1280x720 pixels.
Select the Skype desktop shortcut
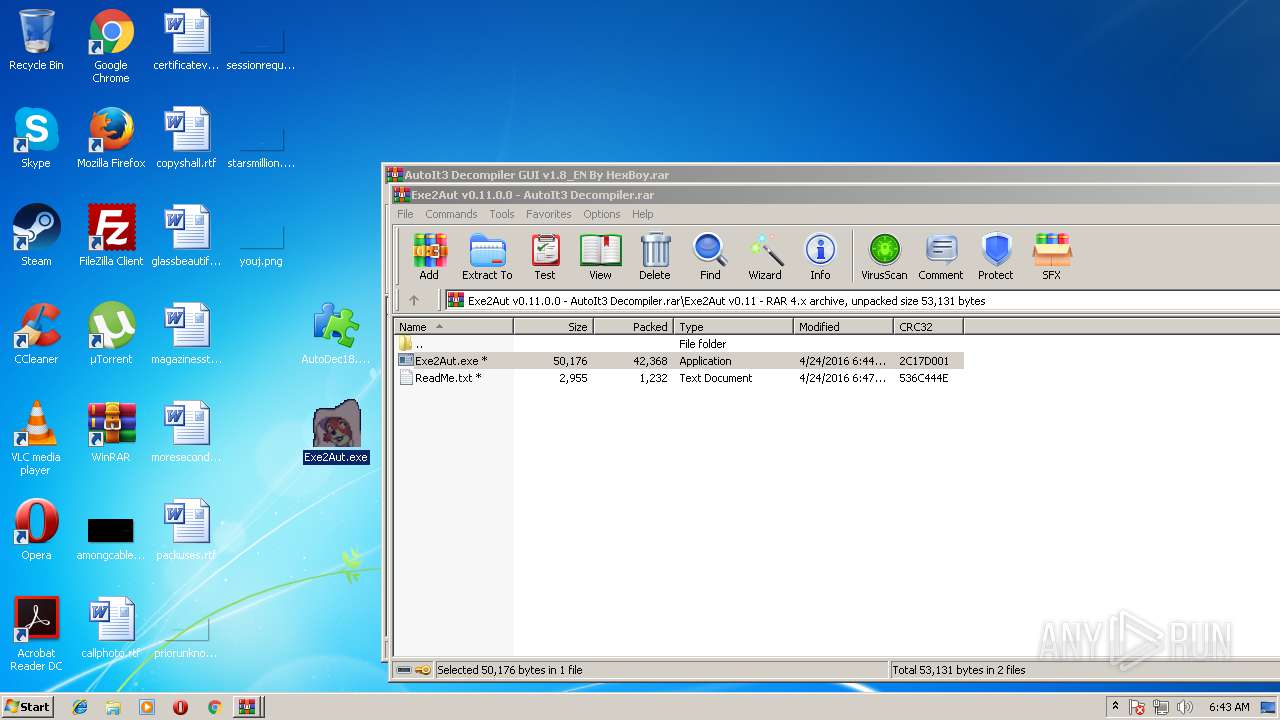pyautogui.click(x=36, y=138)
